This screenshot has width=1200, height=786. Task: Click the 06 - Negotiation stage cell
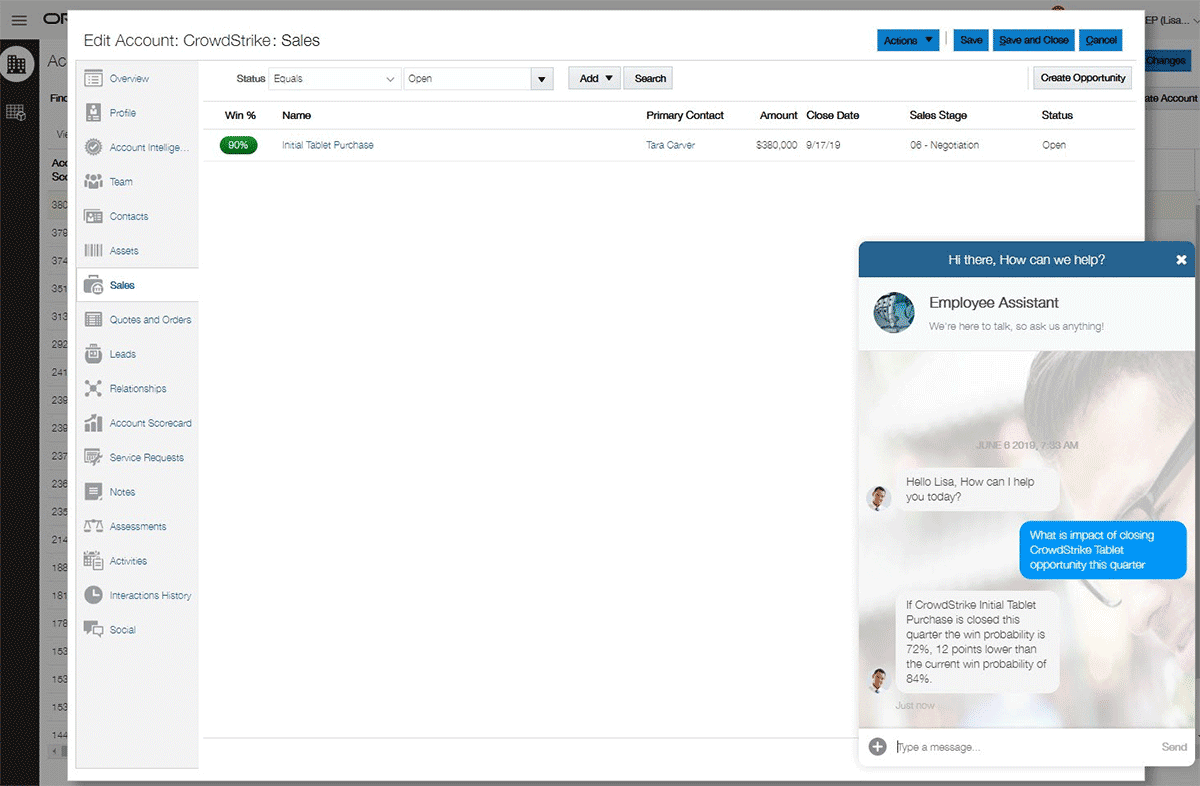pos(944,145)
